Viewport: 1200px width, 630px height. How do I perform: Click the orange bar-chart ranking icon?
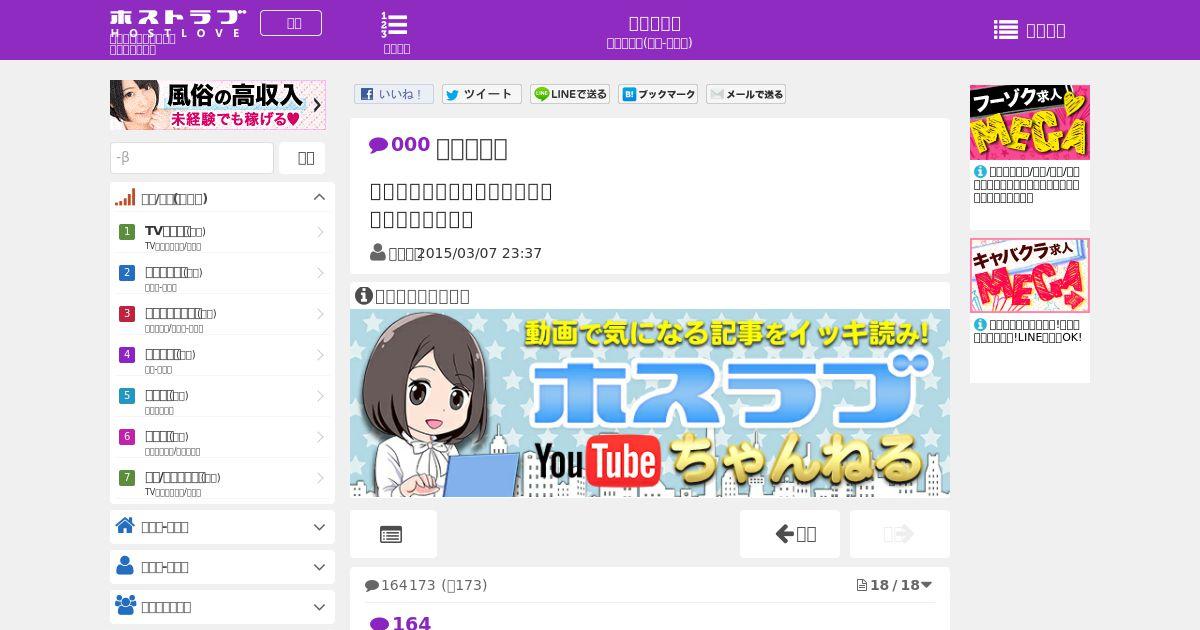(125, 197)
